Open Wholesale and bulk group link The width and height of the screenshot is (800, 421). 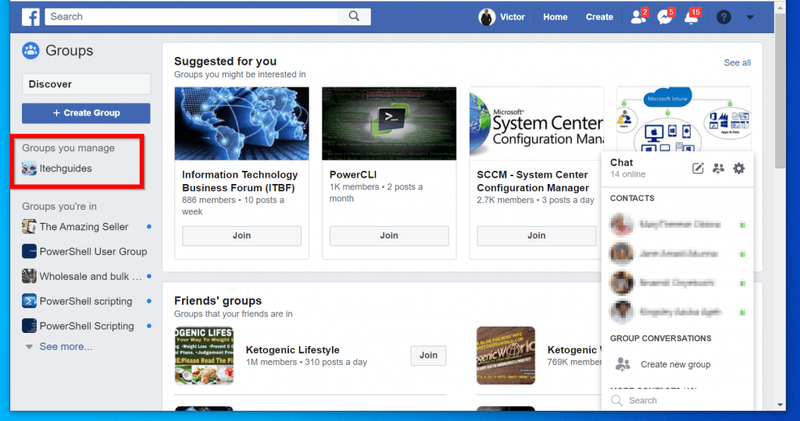(x=91, y=276)
